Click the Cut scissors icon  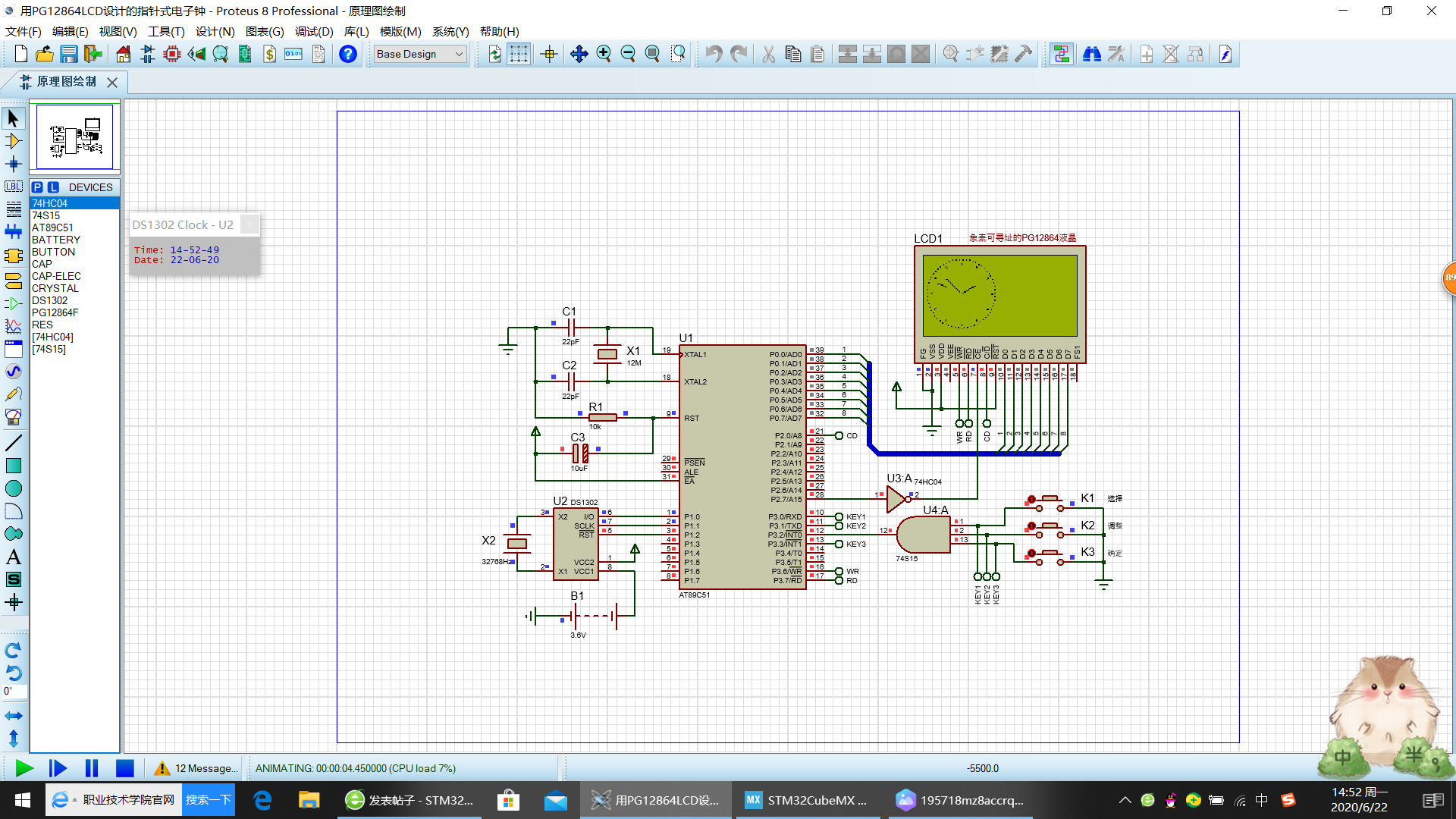[768, 54]
